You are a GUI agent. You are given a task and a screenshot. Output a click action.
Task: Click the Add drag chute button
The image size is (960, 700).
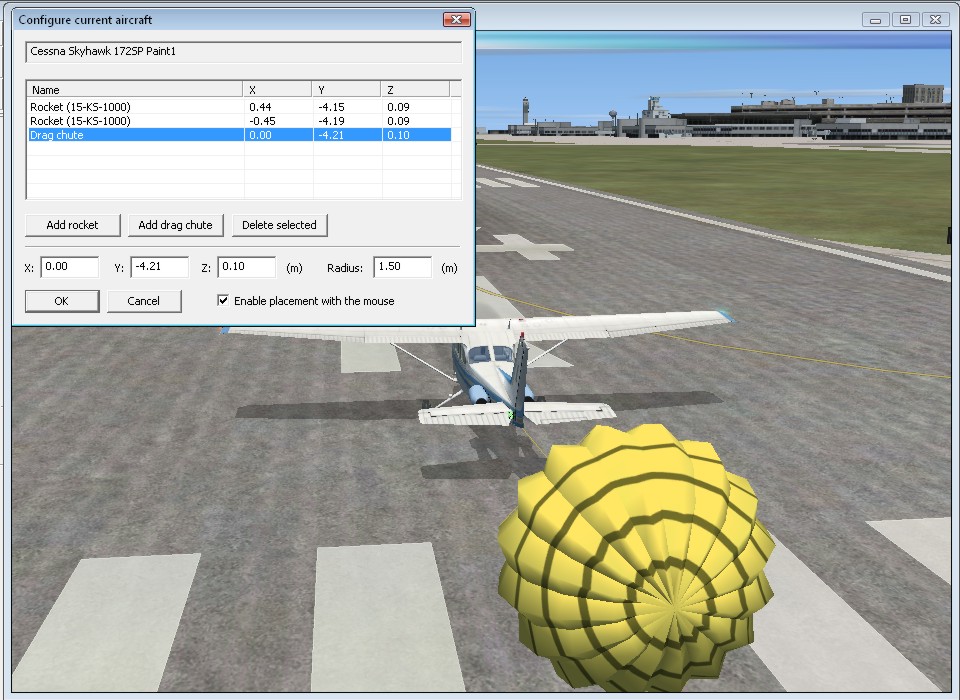[x=175, y=225]
